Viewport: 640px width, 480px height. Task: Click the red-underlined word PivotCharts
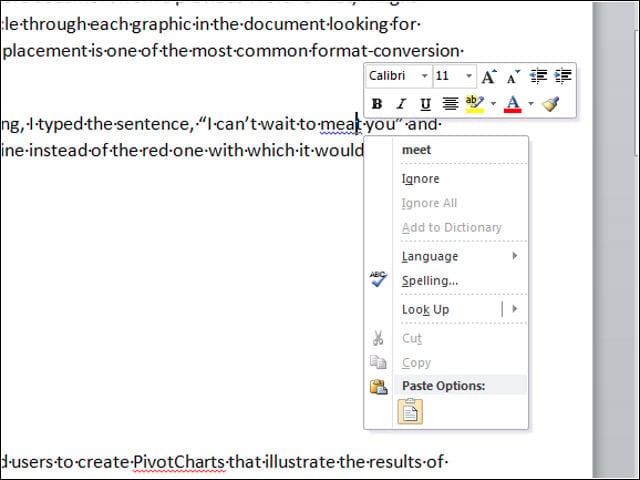coord(179,462)
